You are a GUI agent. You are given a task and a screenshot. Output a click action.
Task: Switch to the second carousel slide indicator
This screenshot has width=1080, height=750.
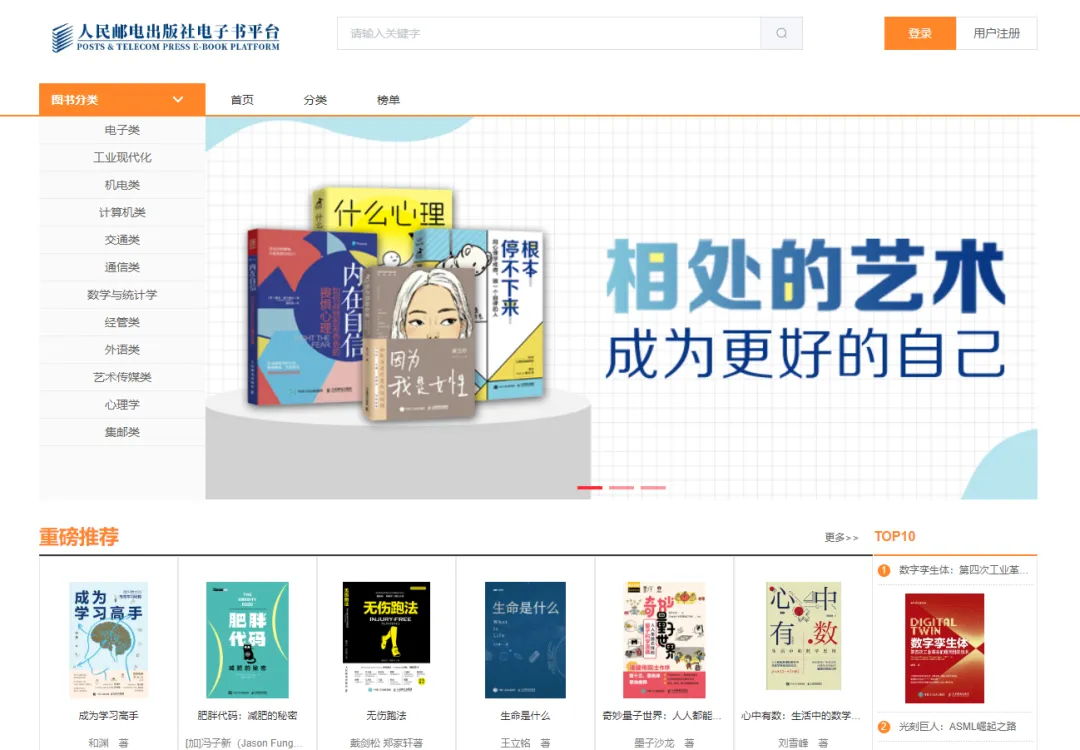pos(621,488)
